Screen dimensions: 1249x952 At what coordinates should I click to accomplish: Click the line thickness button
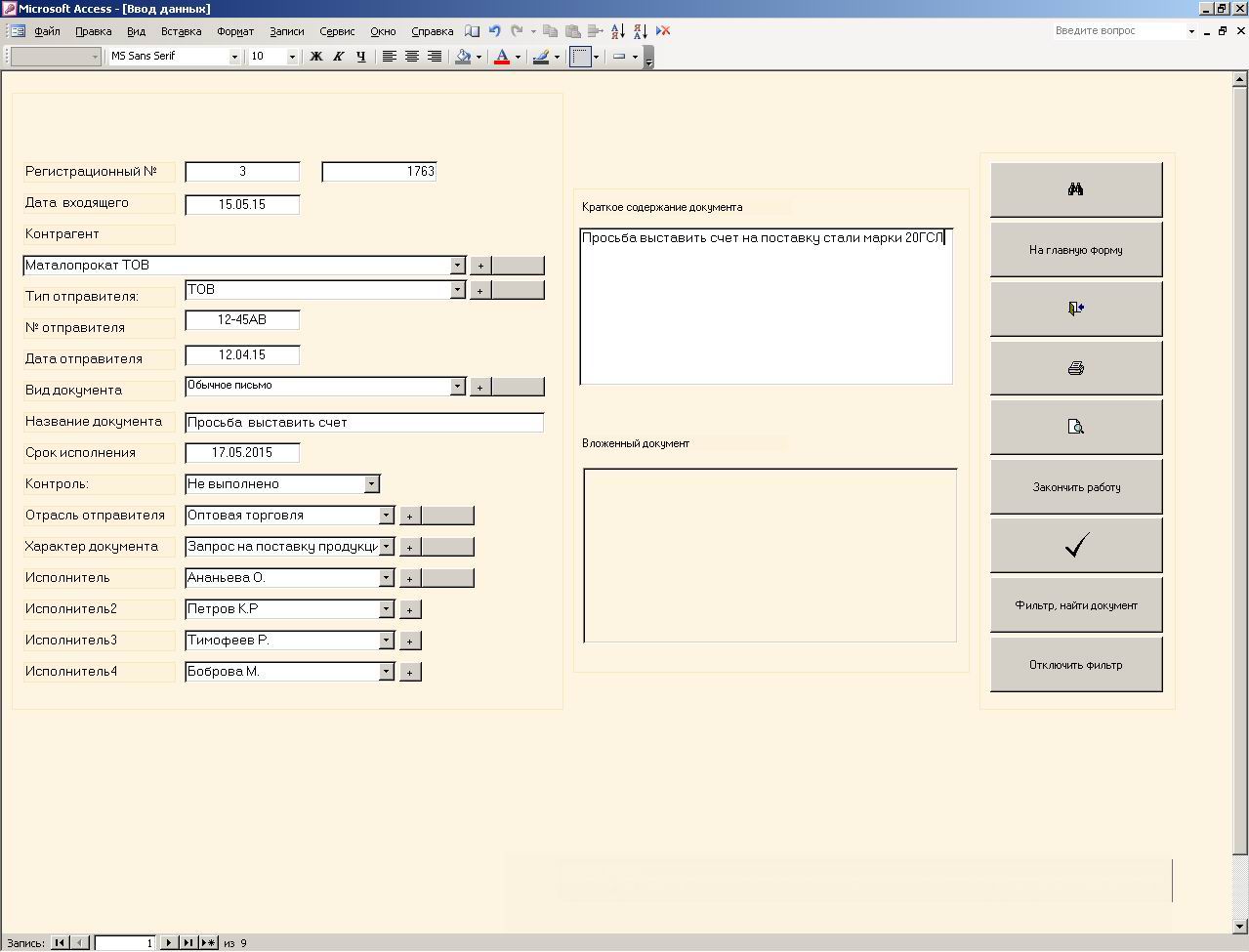[x=619, y=57]
